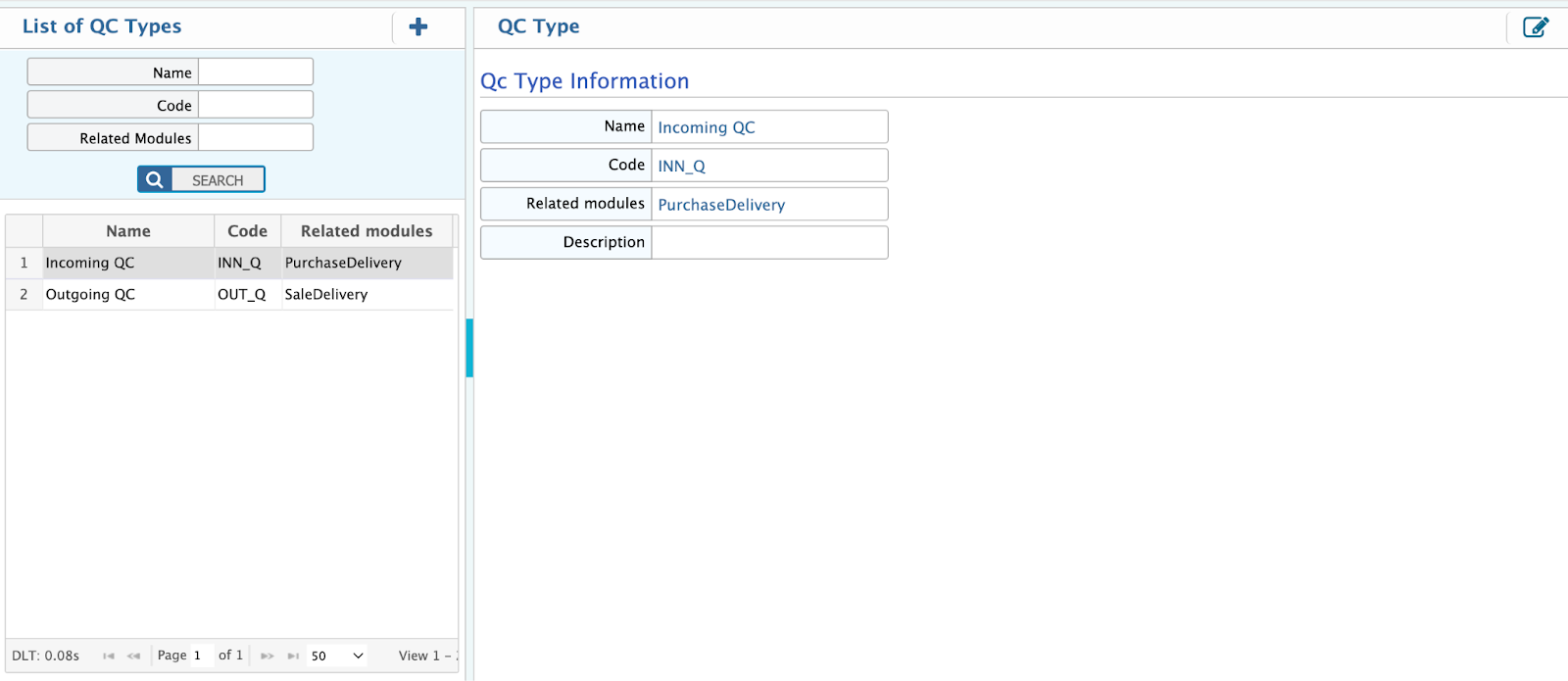This screenshot has width=1568, height=681.
Task: Click the blue panel splitter handle
Action: tap(469, 348)
